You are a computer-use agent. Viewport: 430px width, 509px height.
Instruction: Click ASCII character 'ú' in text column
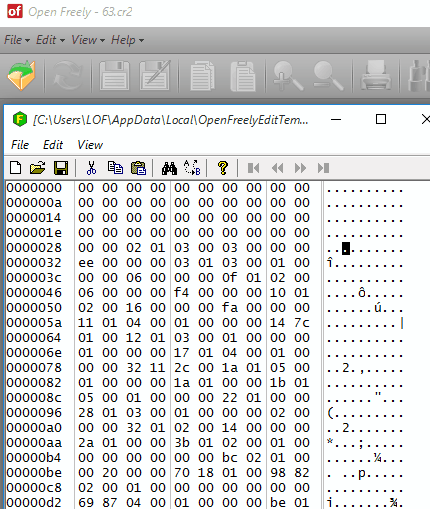click(x=378, y=308)
